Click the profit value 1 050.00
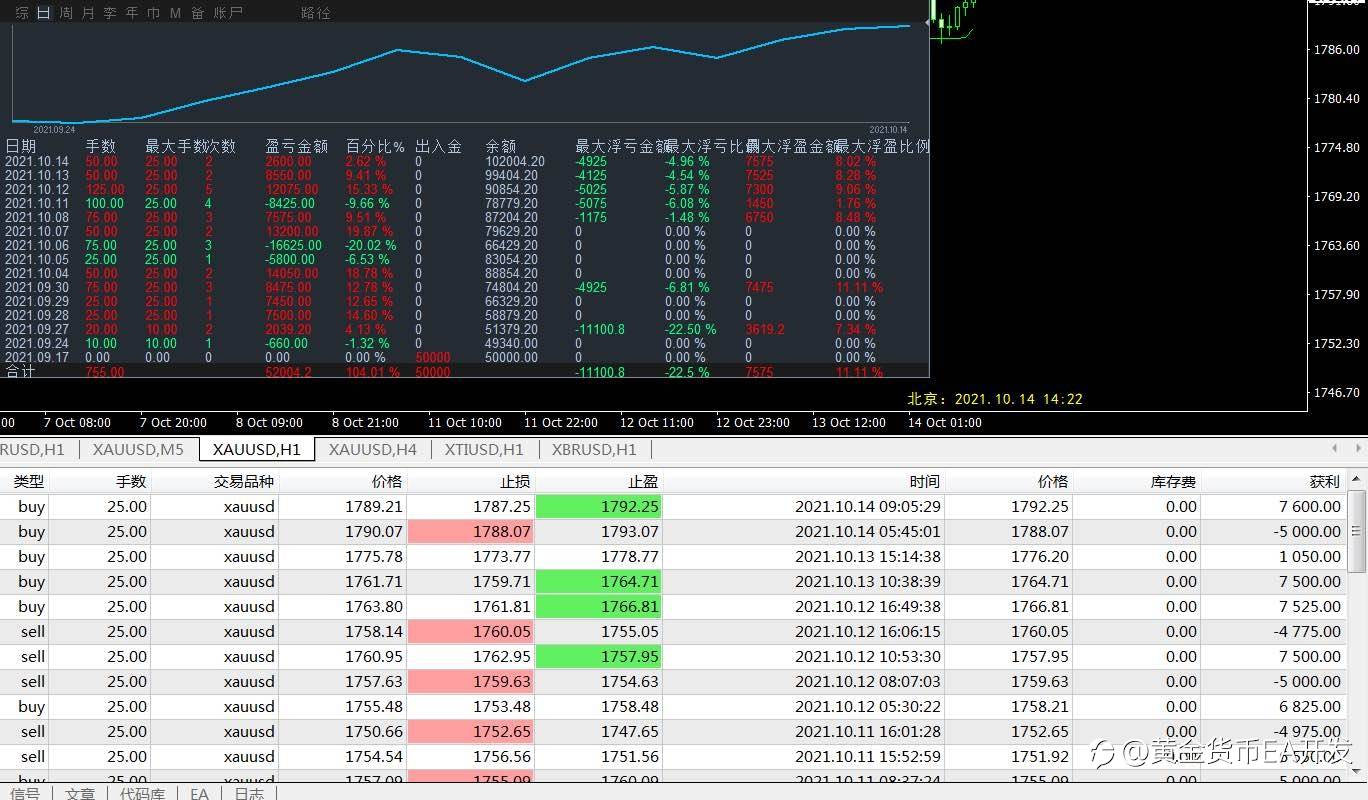The width and height of the screenshot is (1368, 800). pyautogui.click(x=1310, y=557)
